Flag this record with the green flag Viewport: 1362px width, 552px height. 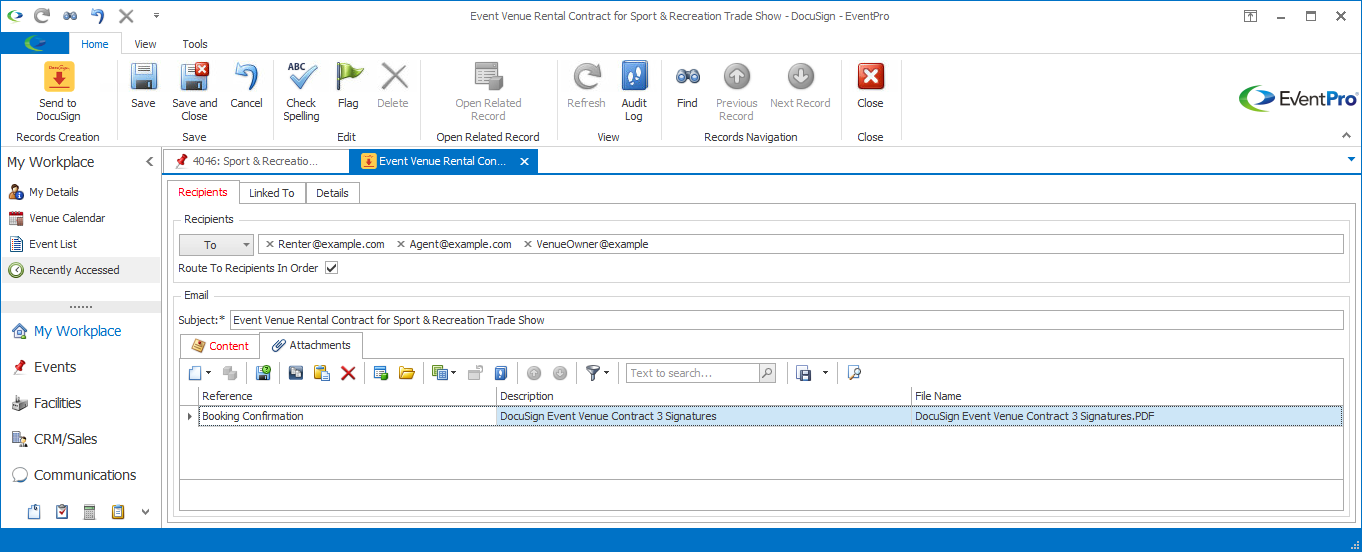[x=348, y=86]
